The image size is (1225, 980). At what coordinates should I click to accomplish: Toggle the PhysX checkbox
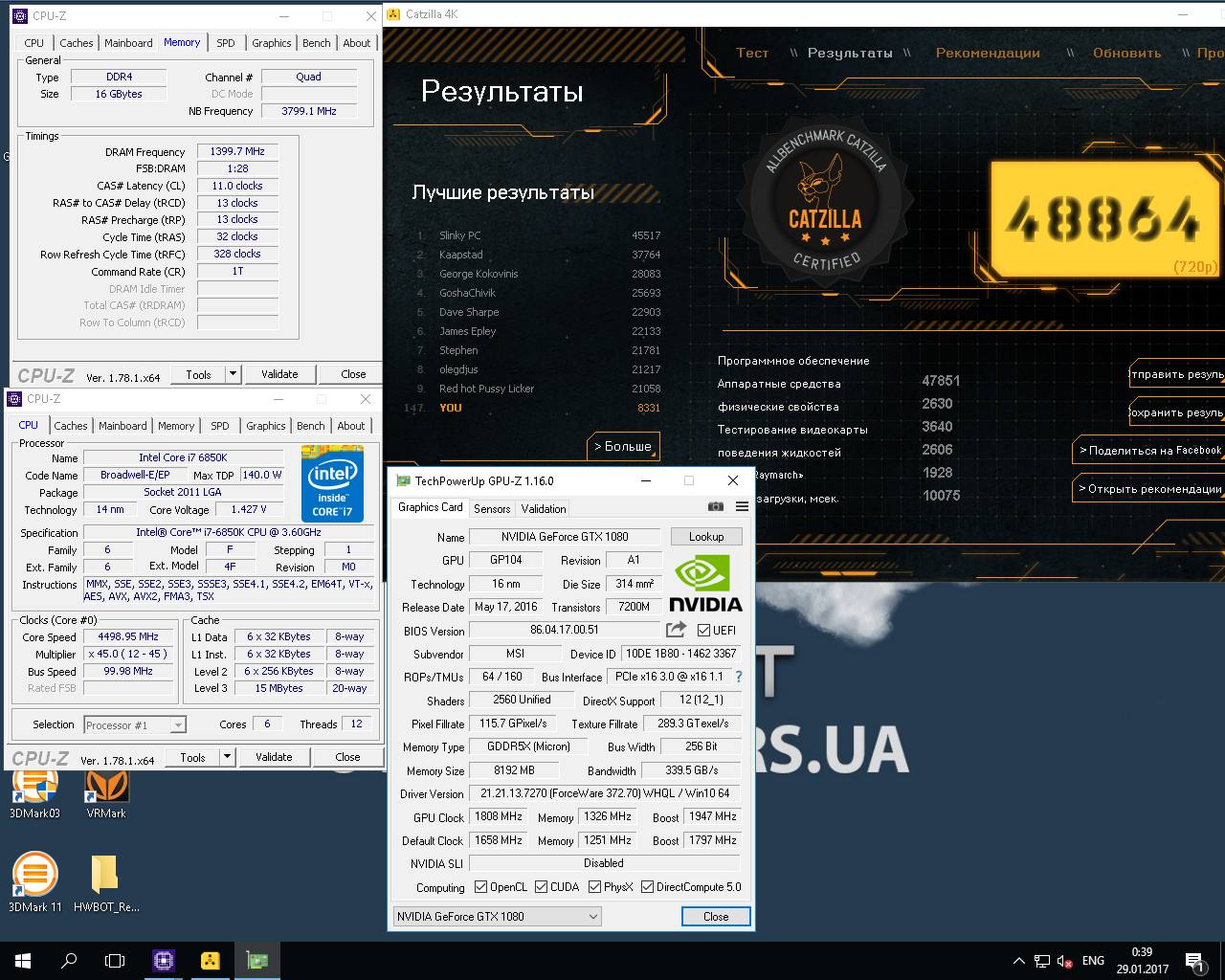click(x=594, y=887)
